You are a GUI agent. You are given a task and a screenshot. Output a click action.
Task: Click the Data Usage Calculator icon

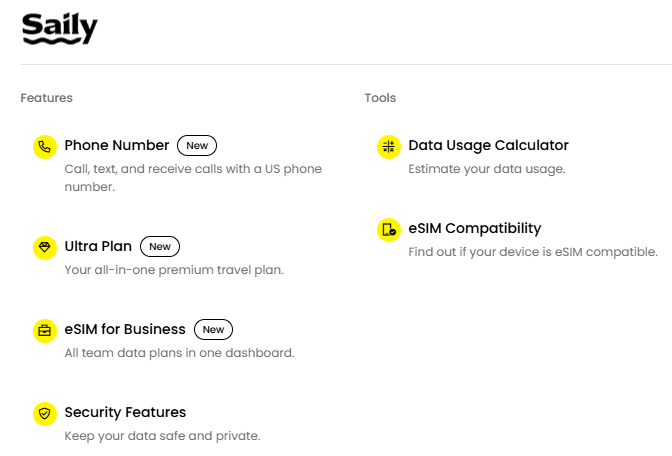click(x=389, y=147)
